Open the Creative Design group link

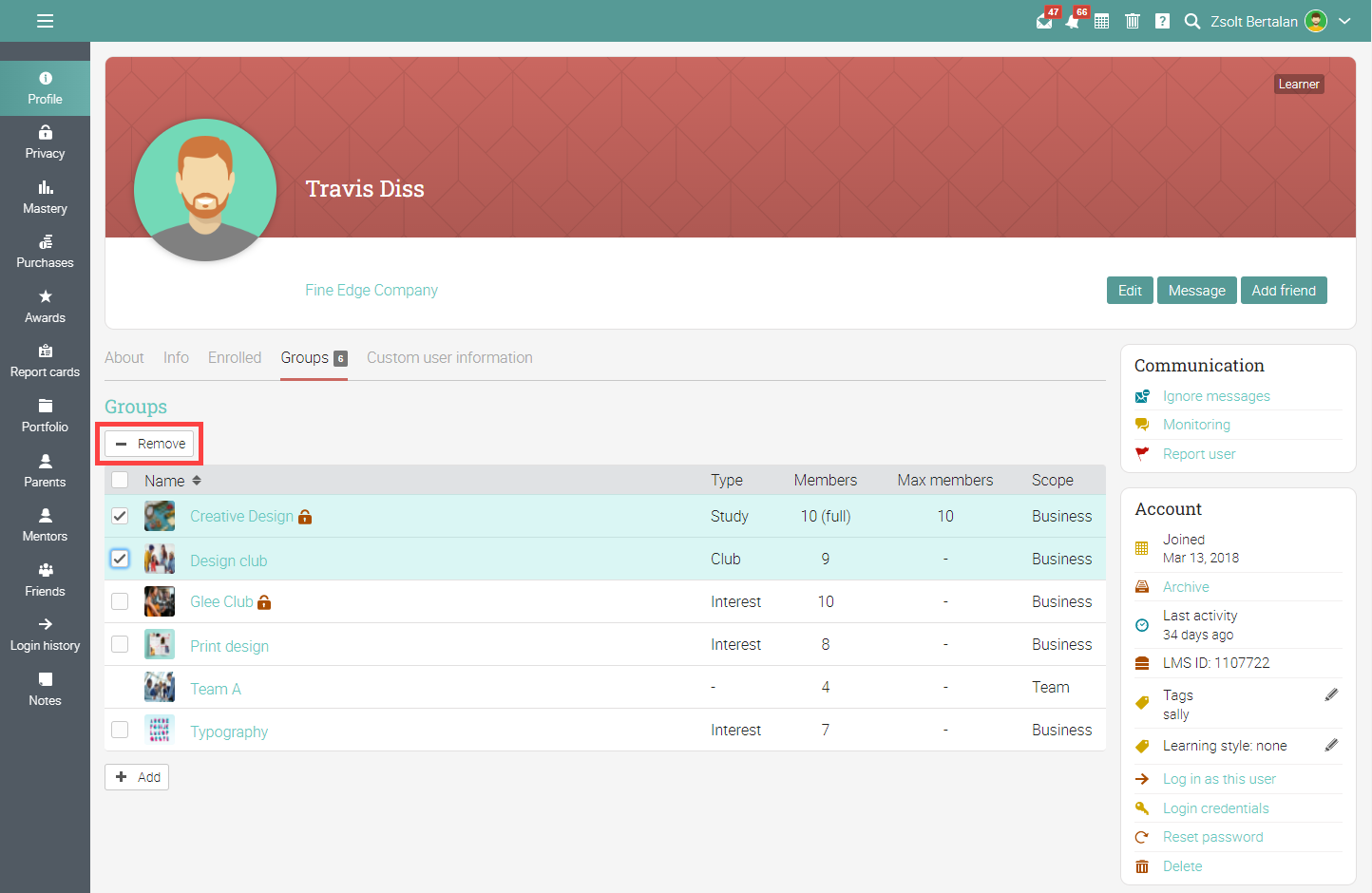(241, 516)
